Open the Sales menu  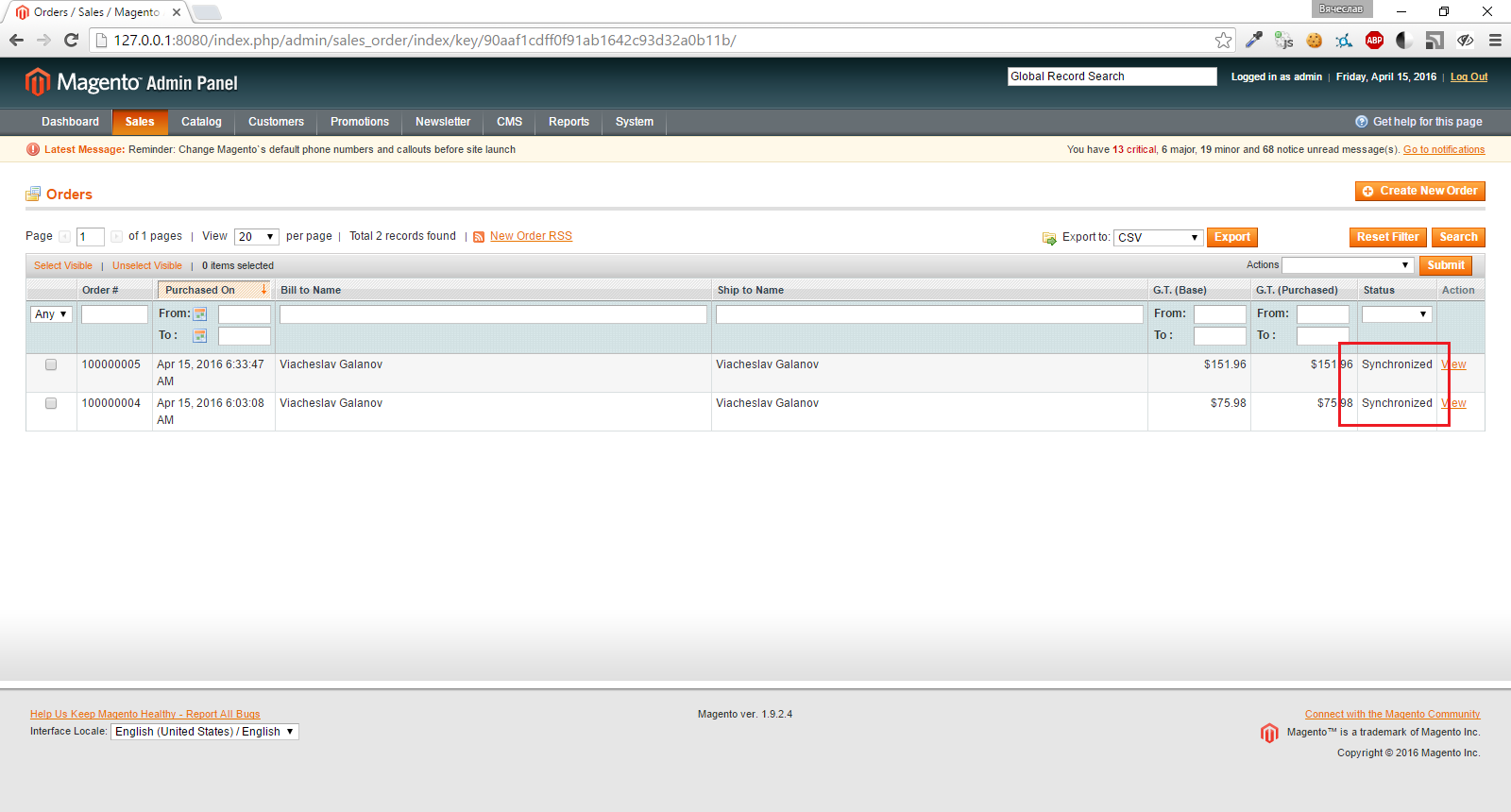pyautogui.click(x=140, y=122)
